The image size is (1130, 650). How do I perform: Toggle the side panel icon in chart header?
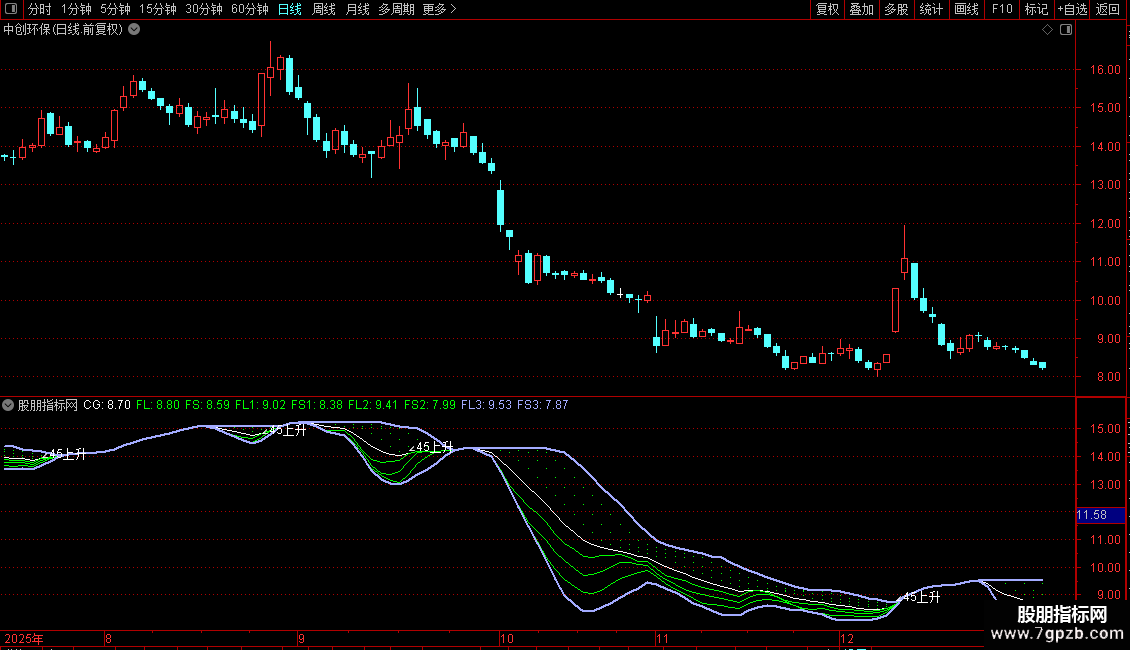click(1066, 30)
